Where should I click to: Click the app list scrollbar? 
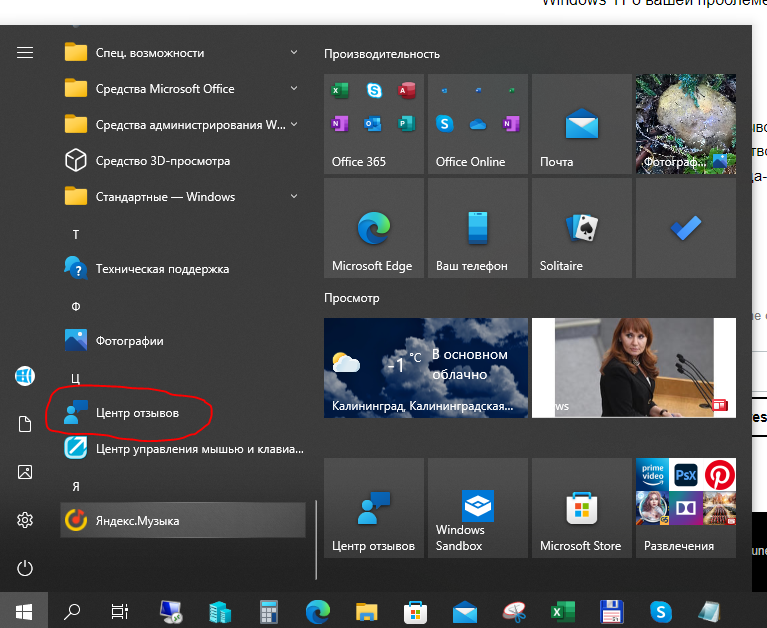(316, 539)
